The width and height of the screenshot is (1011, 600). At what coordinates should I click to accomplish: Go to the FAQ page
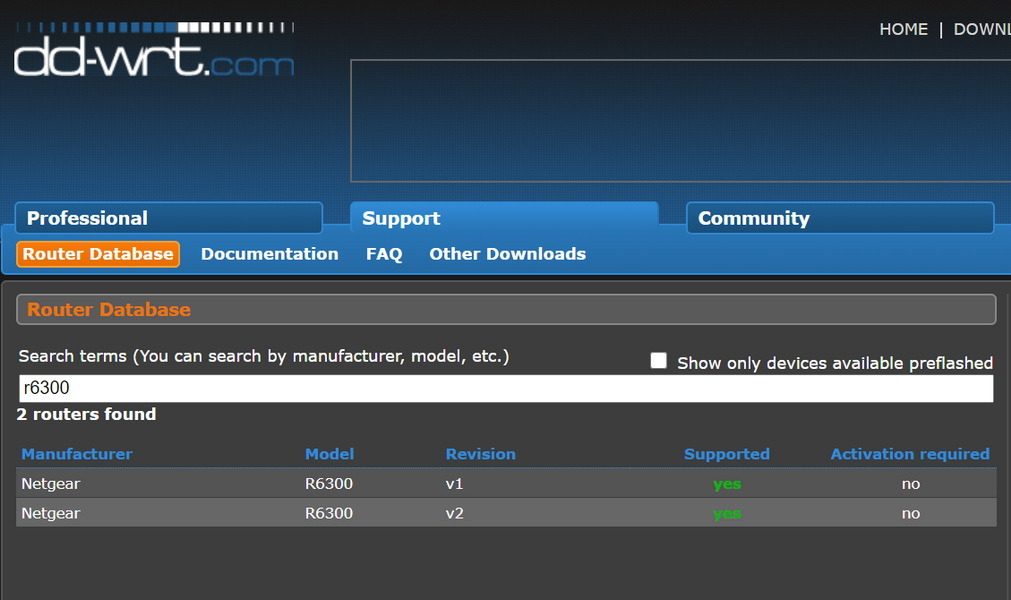pos(384,254)
